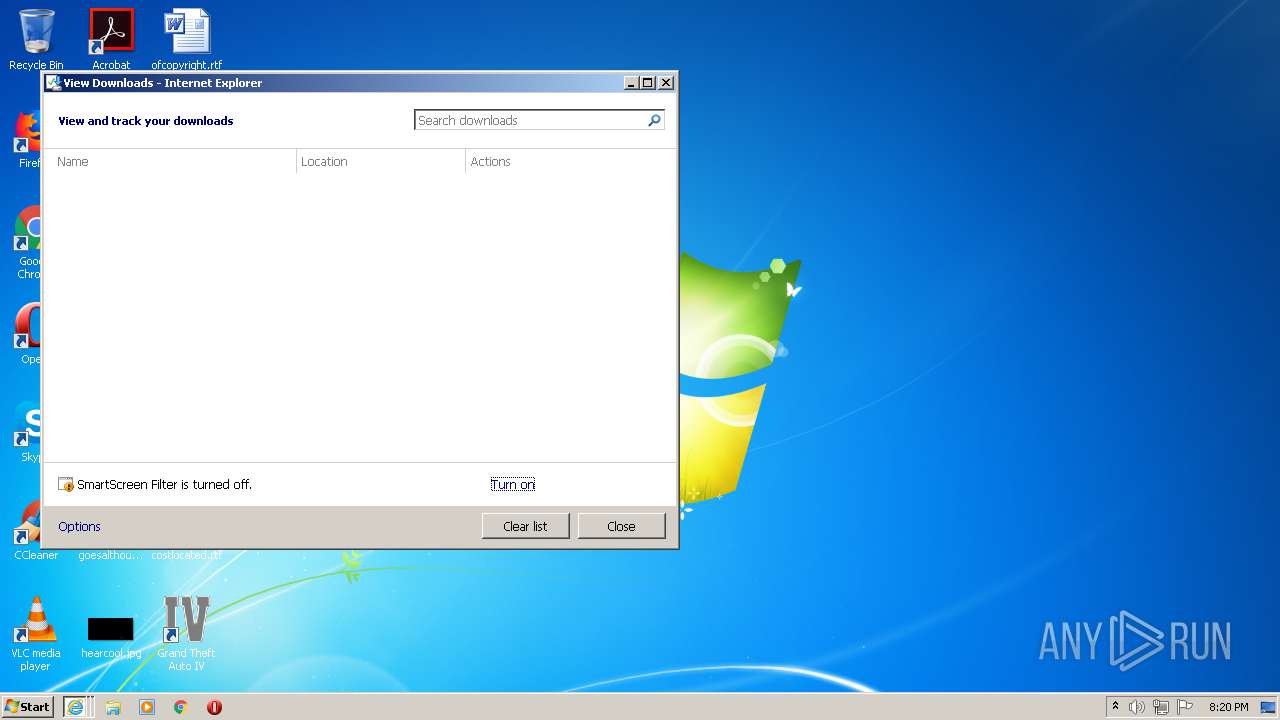Click the Clear list button
The image size is (1280, 720).
point(525,526)
